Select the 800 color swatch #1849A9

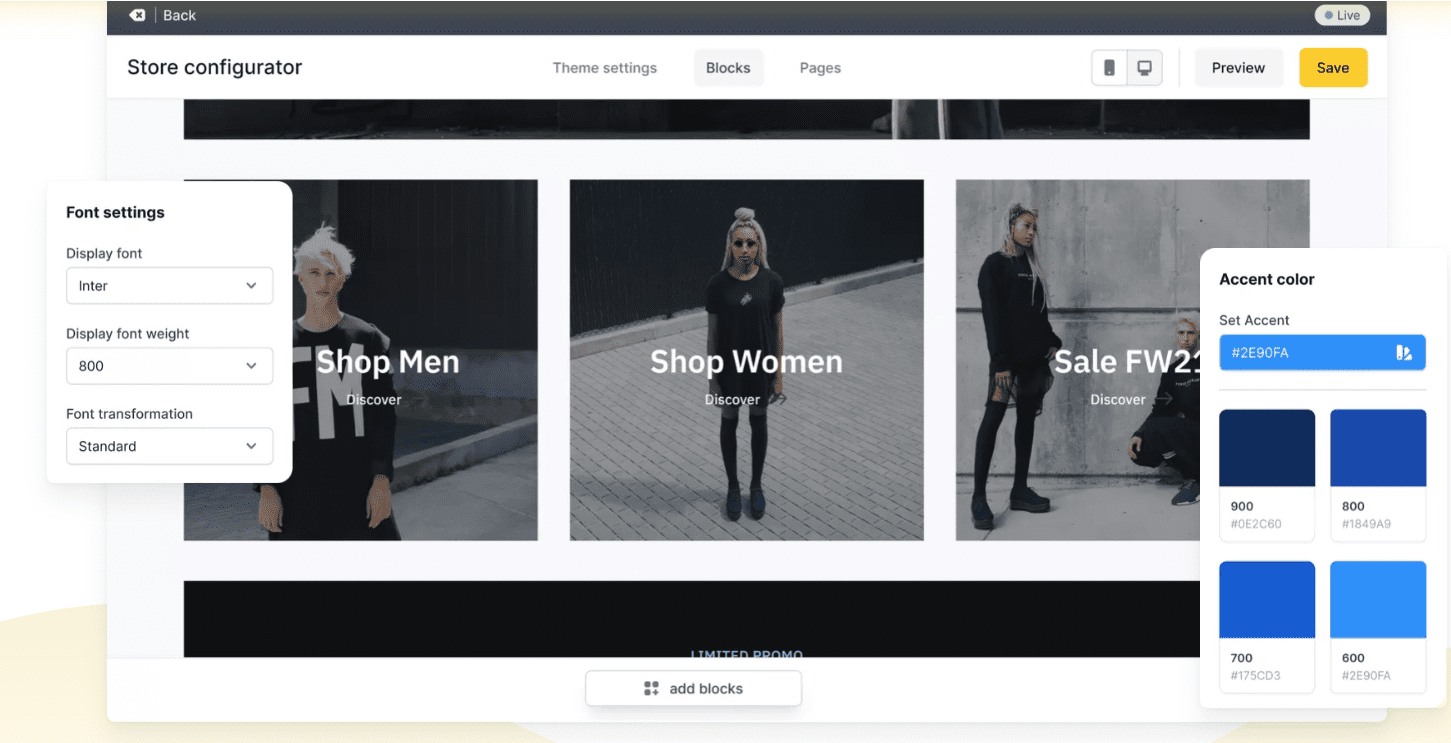pos(1378,448)
